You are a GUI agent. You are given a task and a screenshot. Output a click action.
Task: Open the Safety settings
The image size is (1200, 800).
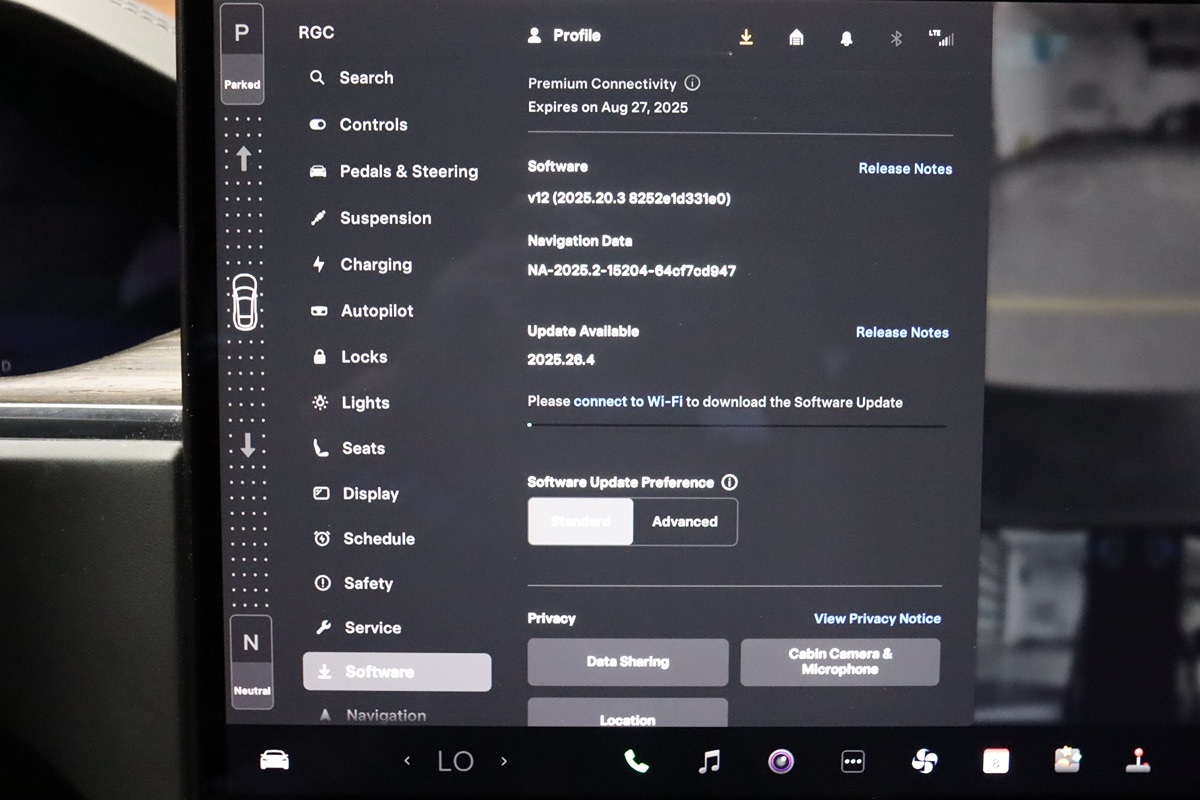[354, 584]
